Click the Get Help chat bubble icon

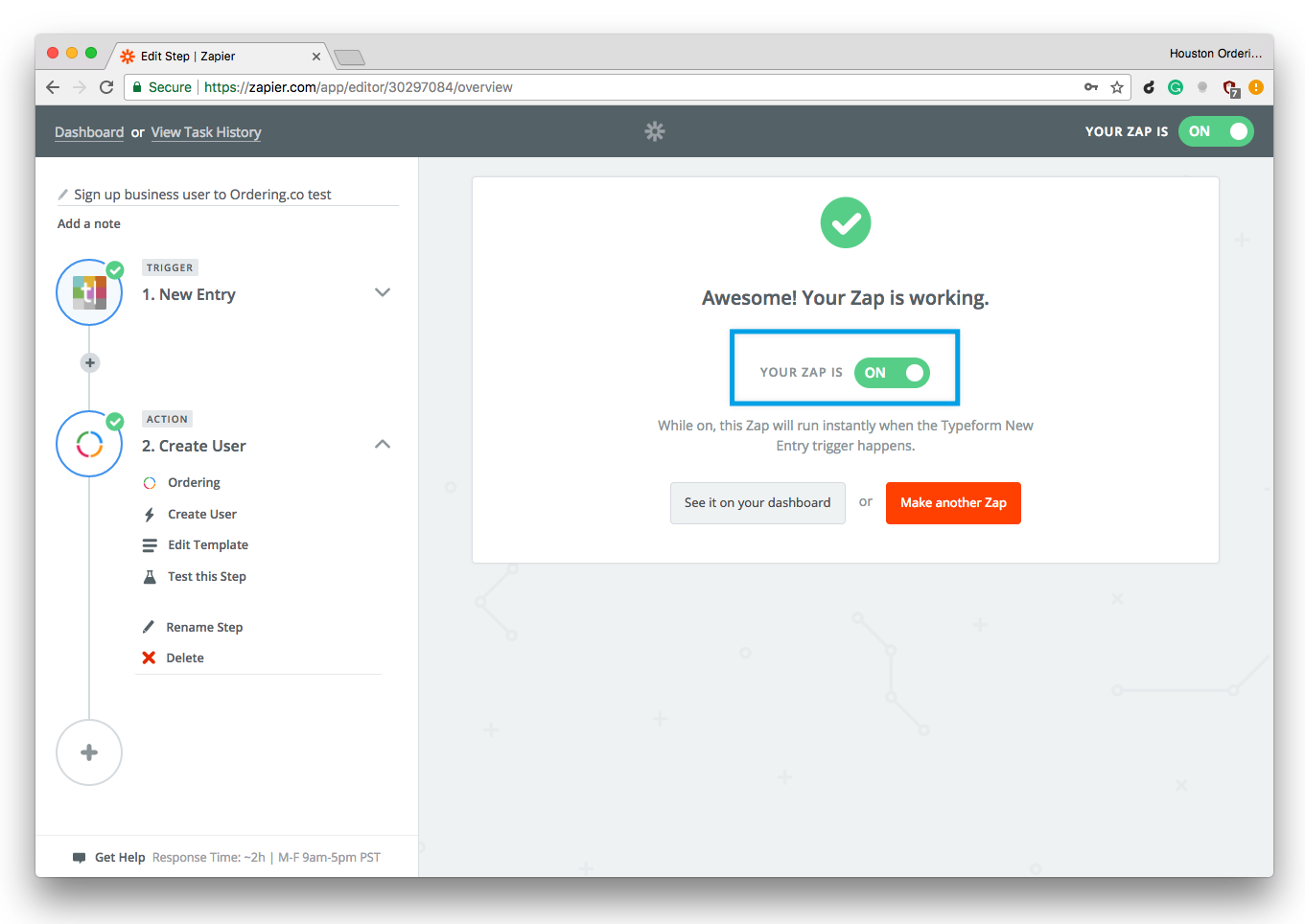click(x=80, y=858)
